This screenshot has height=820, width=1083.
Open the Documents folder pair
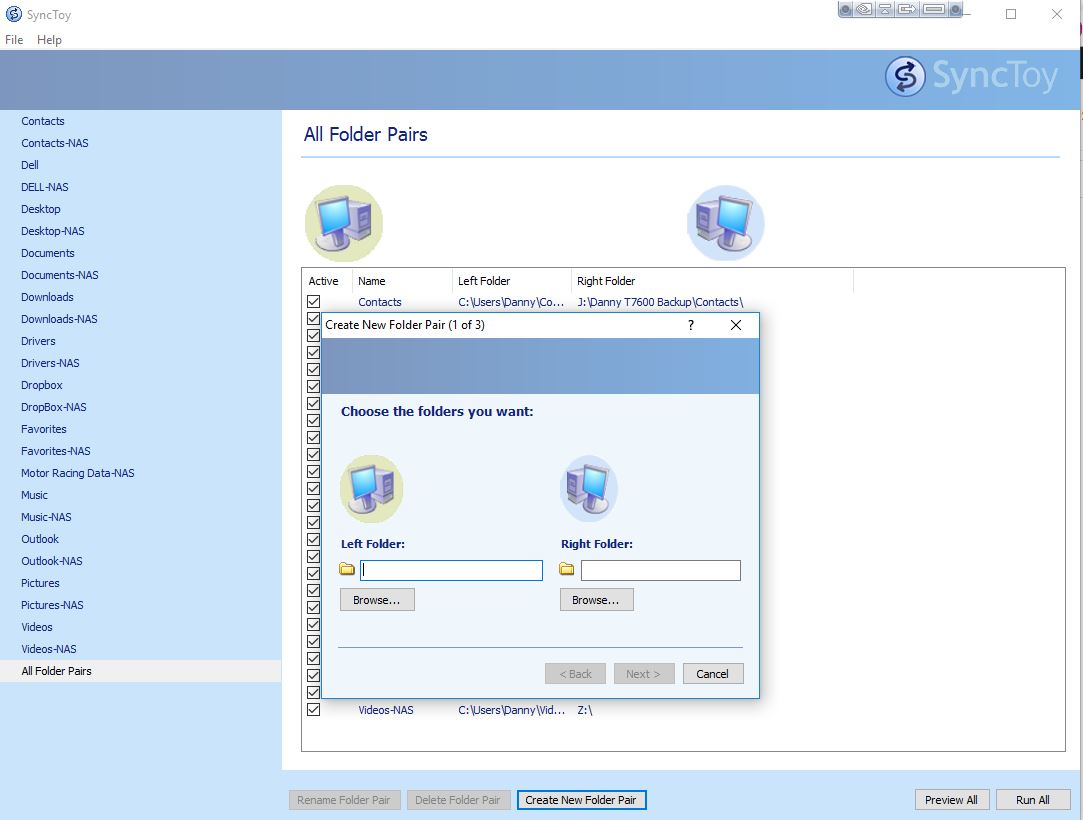click(48, 254)
